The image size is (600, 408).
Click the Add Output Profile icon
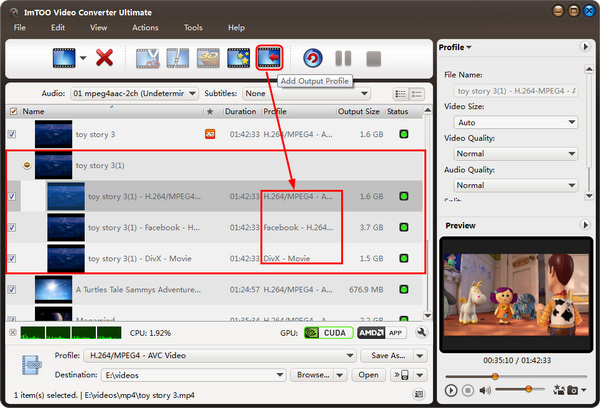pos(269,58)
